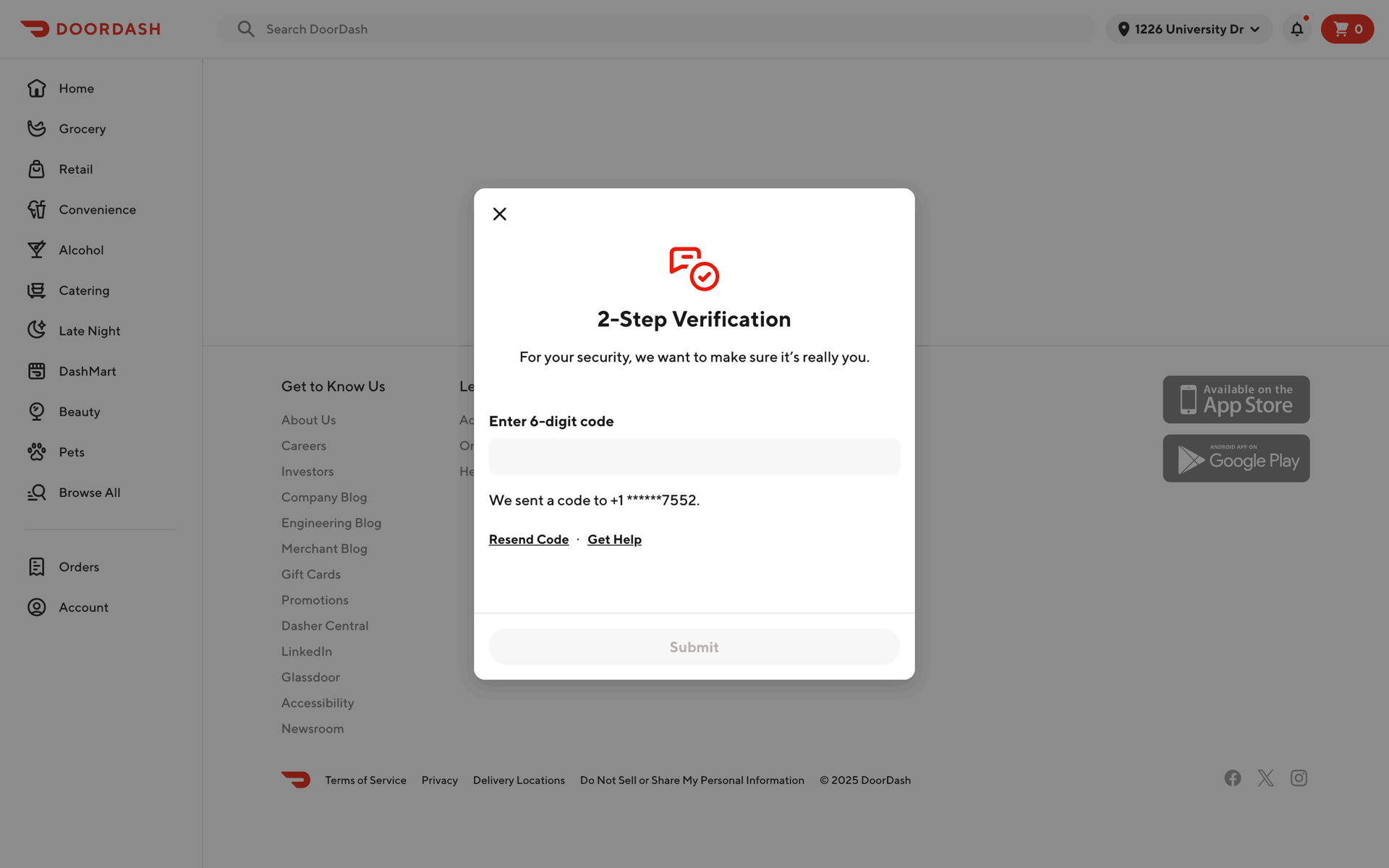Click the Retail bag icon
The width and height of the screenshot is (1389, 868).
[x=37, y=169]
